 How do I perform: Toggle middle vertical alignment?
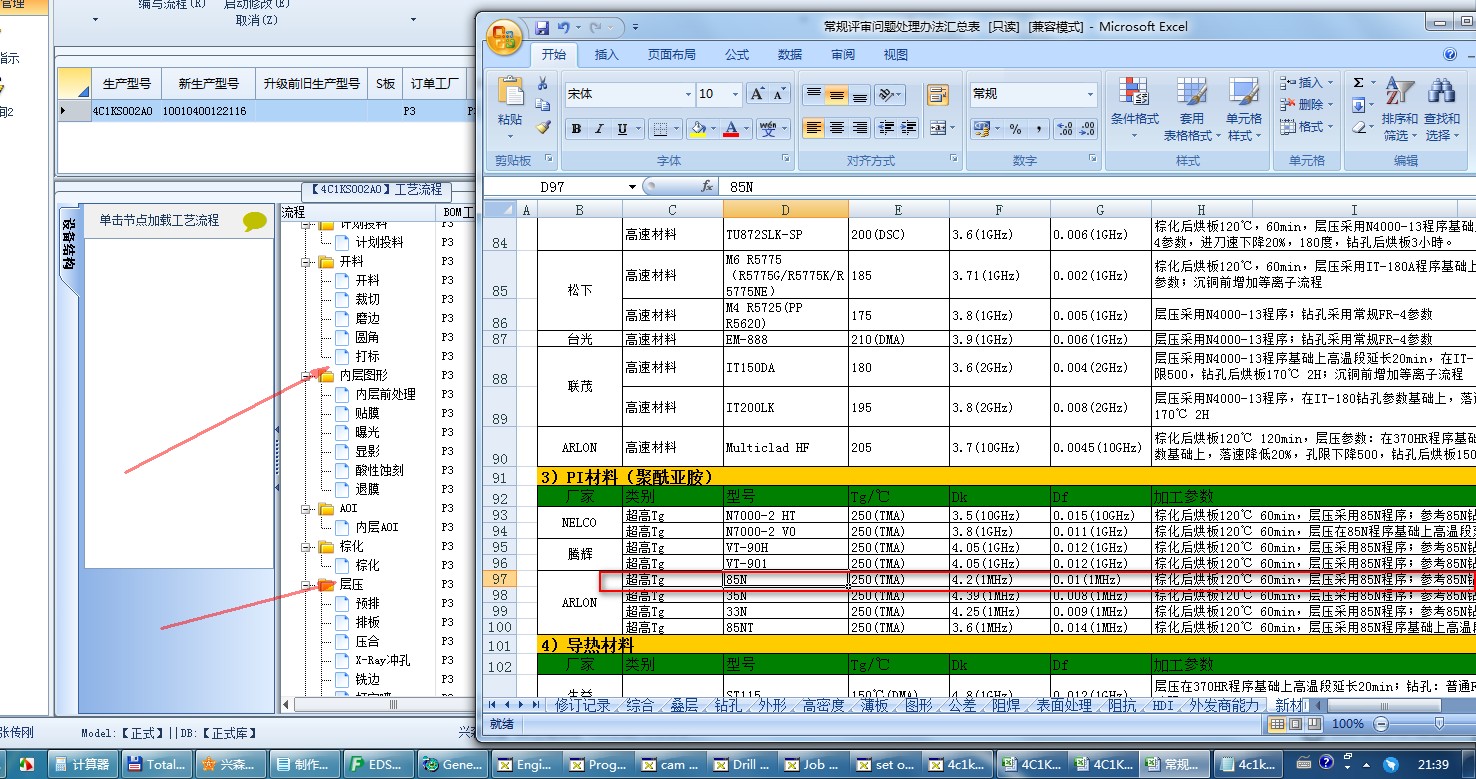(837, 95)
